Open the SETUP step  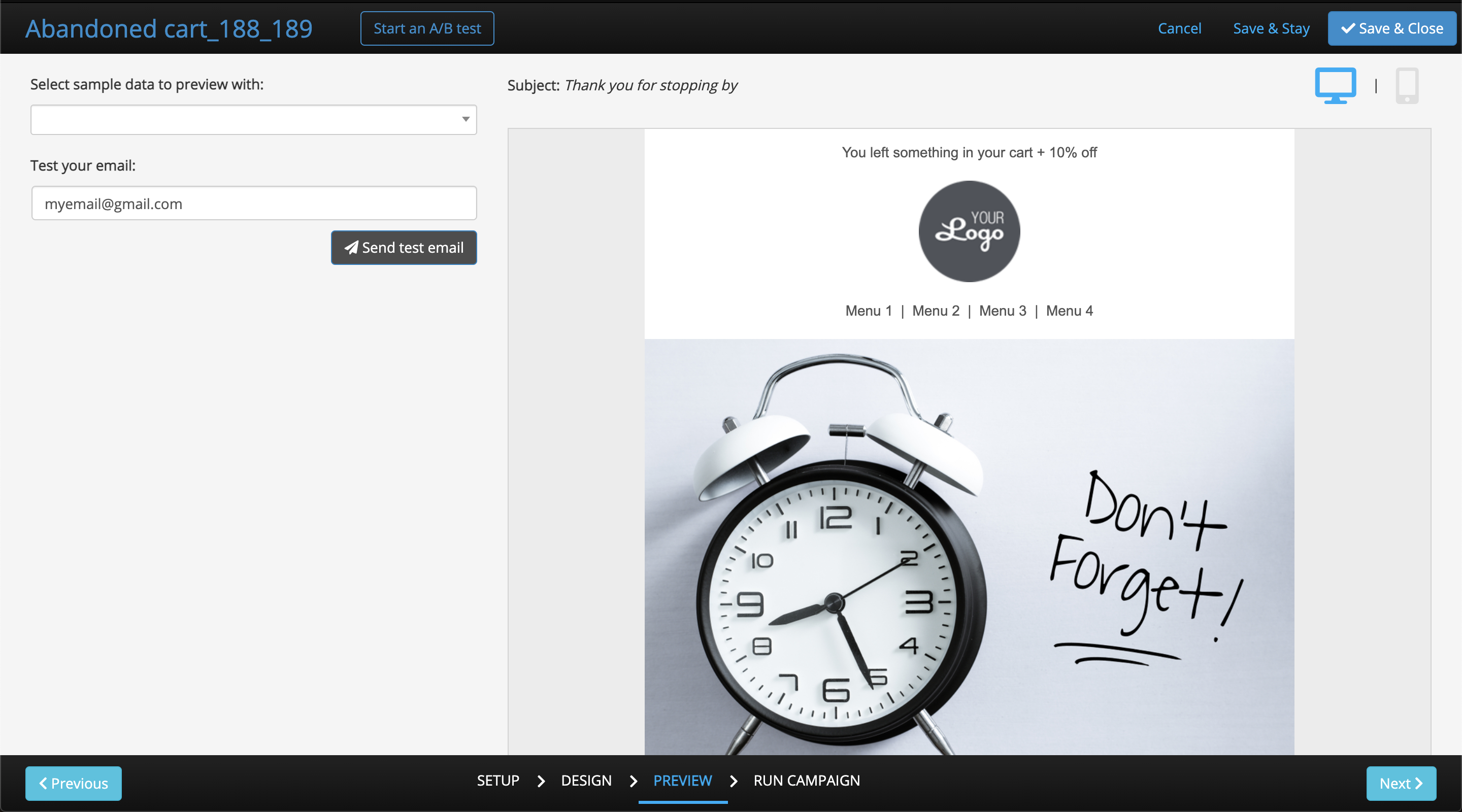point(497,780)
